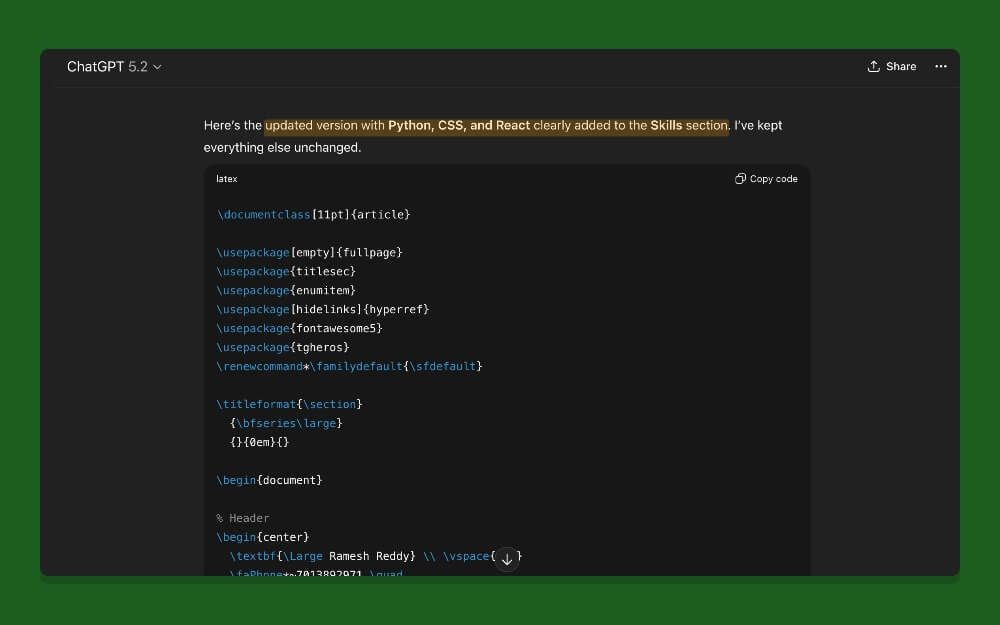Screen dimensions: 1000x625
Task: Click the copy clipboard icon
Action: click(740, 179)
